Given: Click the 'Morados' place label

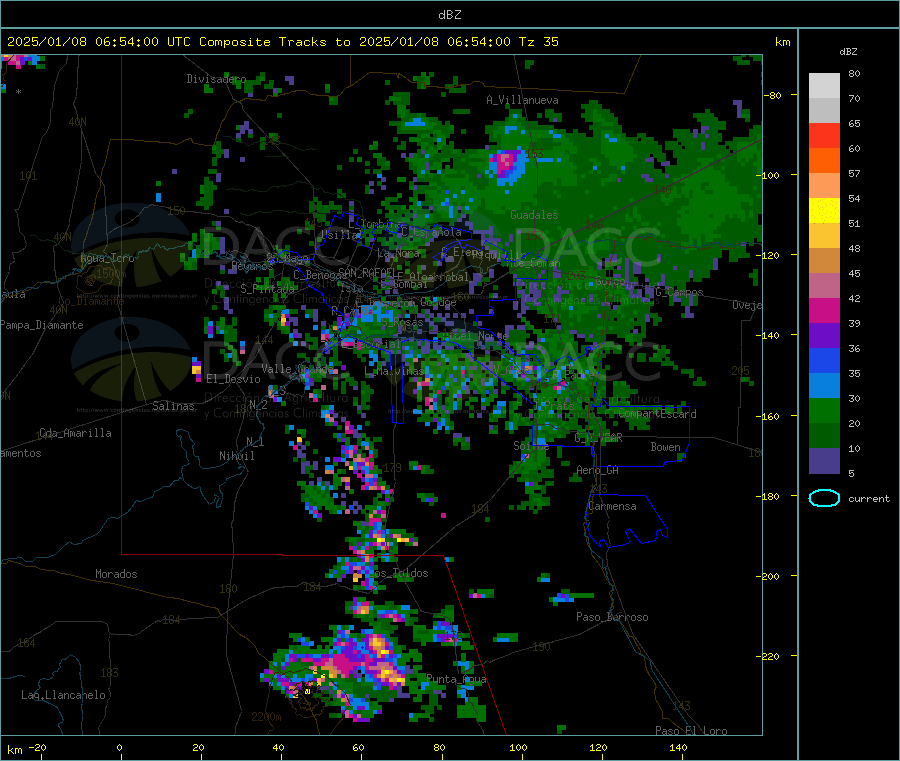Looking at the screenshot, I should pyautogui.click(x=116, y=574).
